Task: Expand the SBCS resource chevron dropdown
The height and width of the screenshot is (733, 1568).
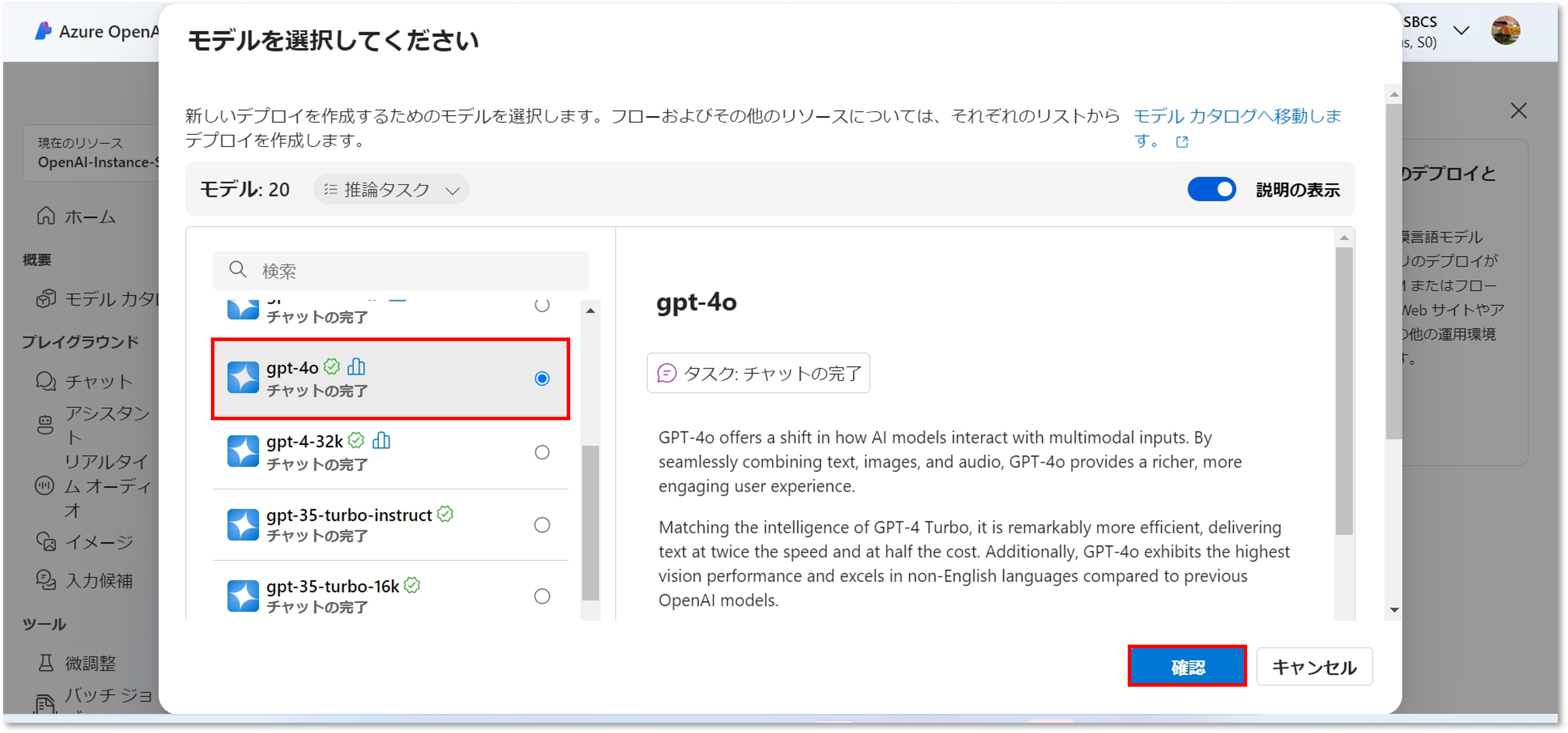Action: 1461,30
